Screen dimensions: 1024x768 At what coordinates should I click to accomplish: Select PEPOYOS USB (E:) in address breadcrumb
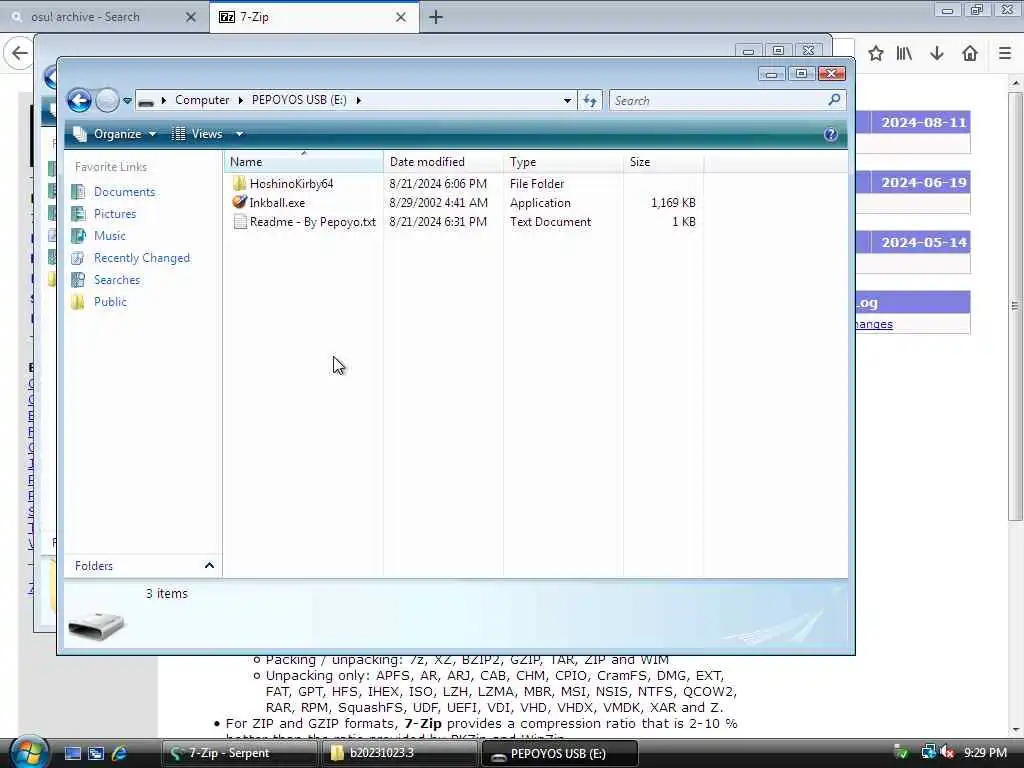pos(299,100)
